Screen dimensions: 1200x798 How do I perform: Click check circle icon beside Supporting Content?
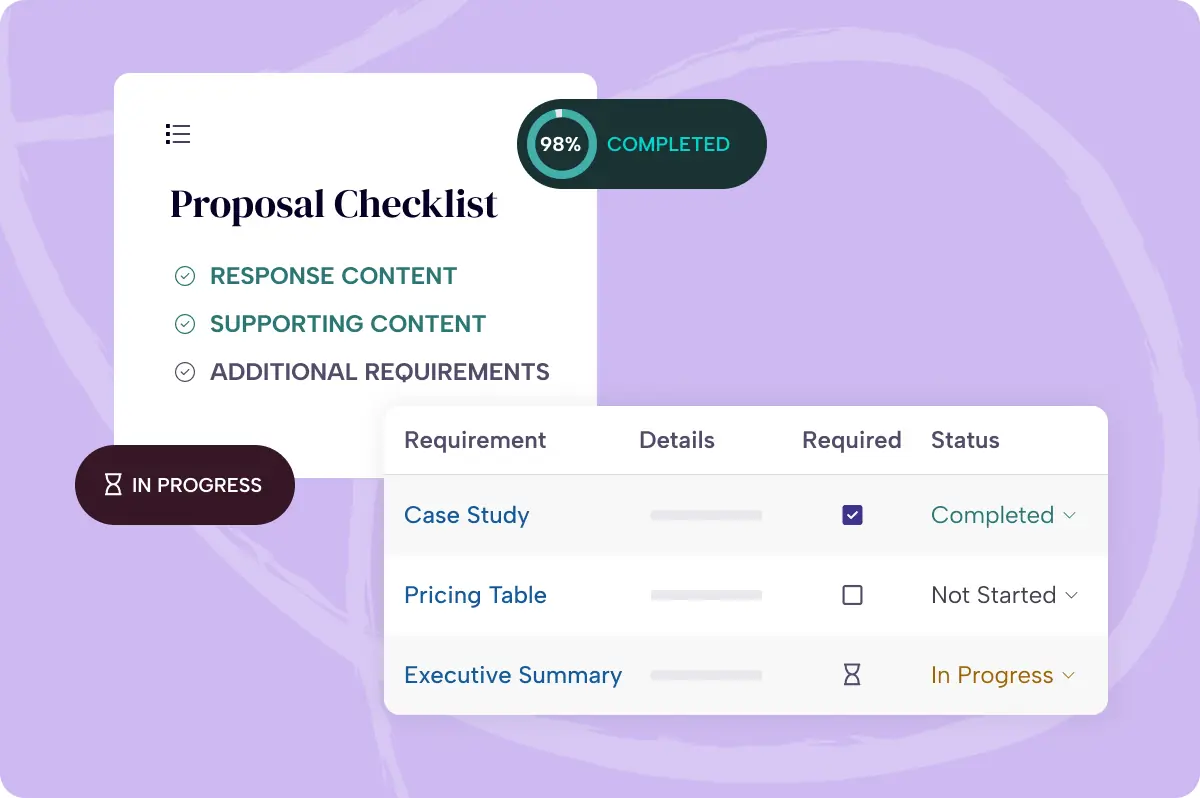pyautogui.click(x=185, y=324)
